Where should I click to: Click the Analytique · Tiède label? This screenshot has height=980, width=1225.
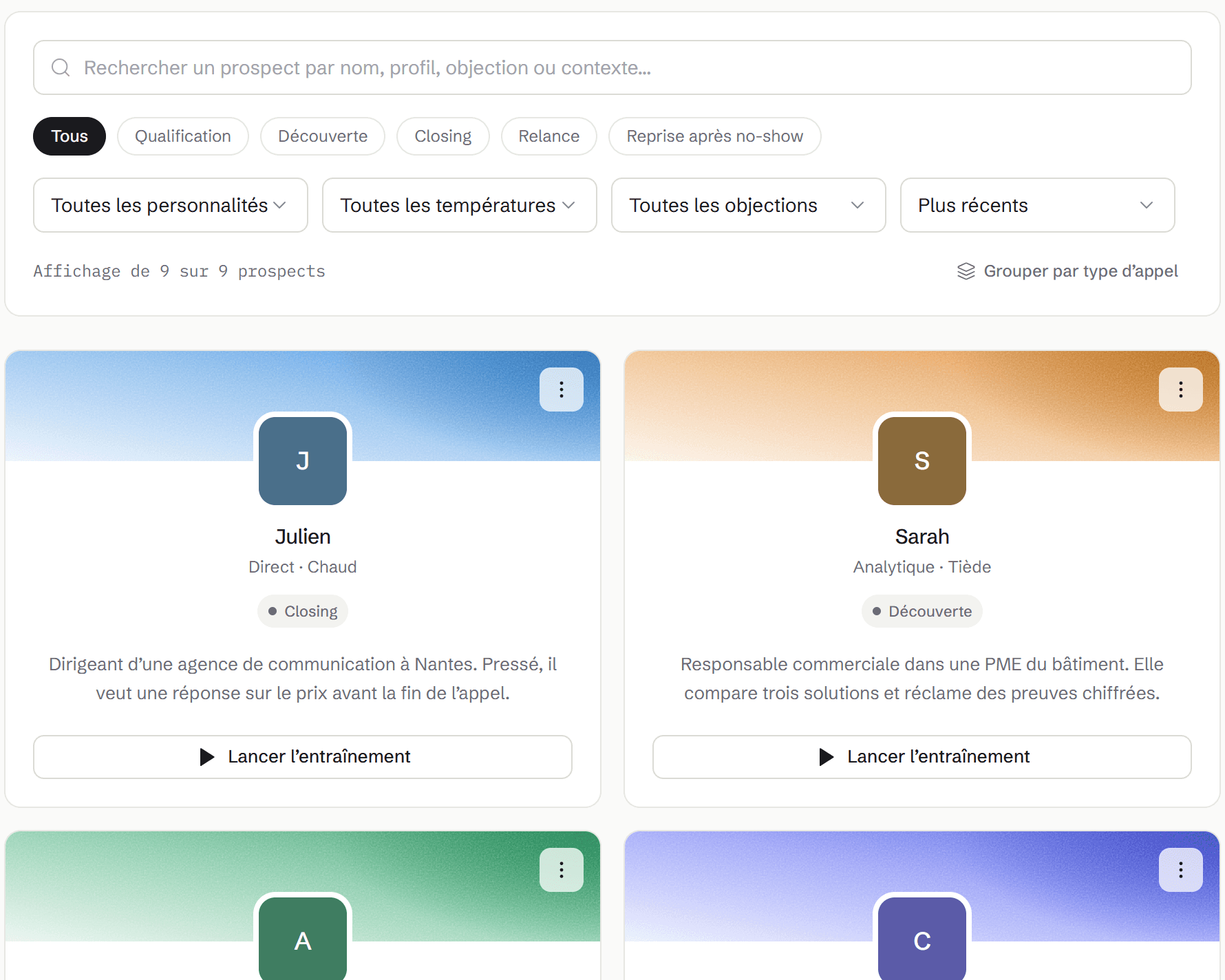922,567
